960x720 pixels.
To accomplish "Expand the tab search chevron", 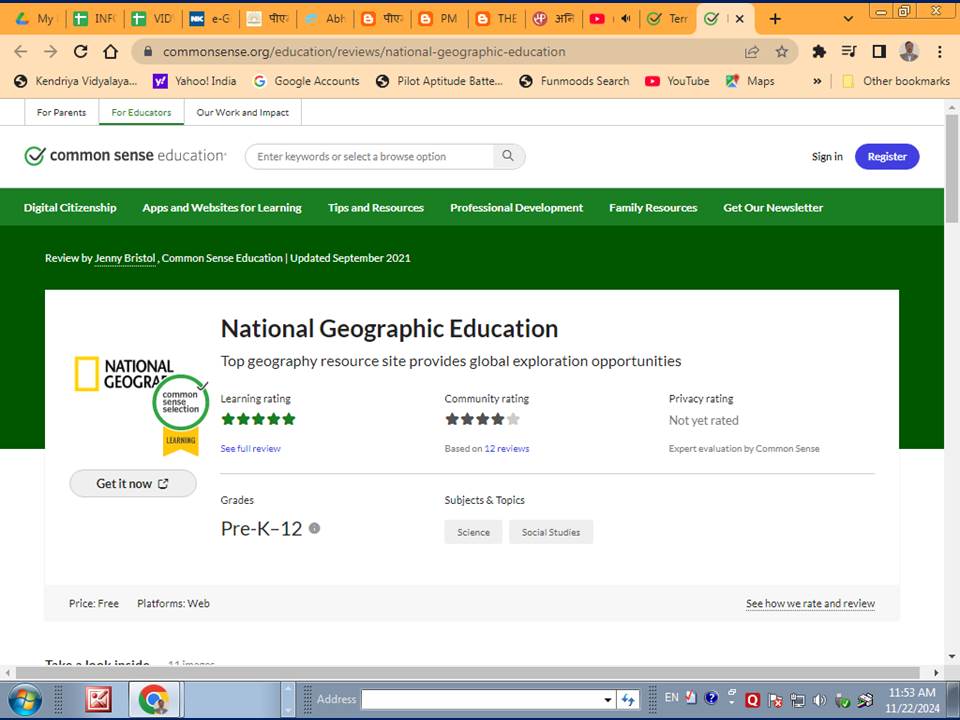I will (848, 18).
